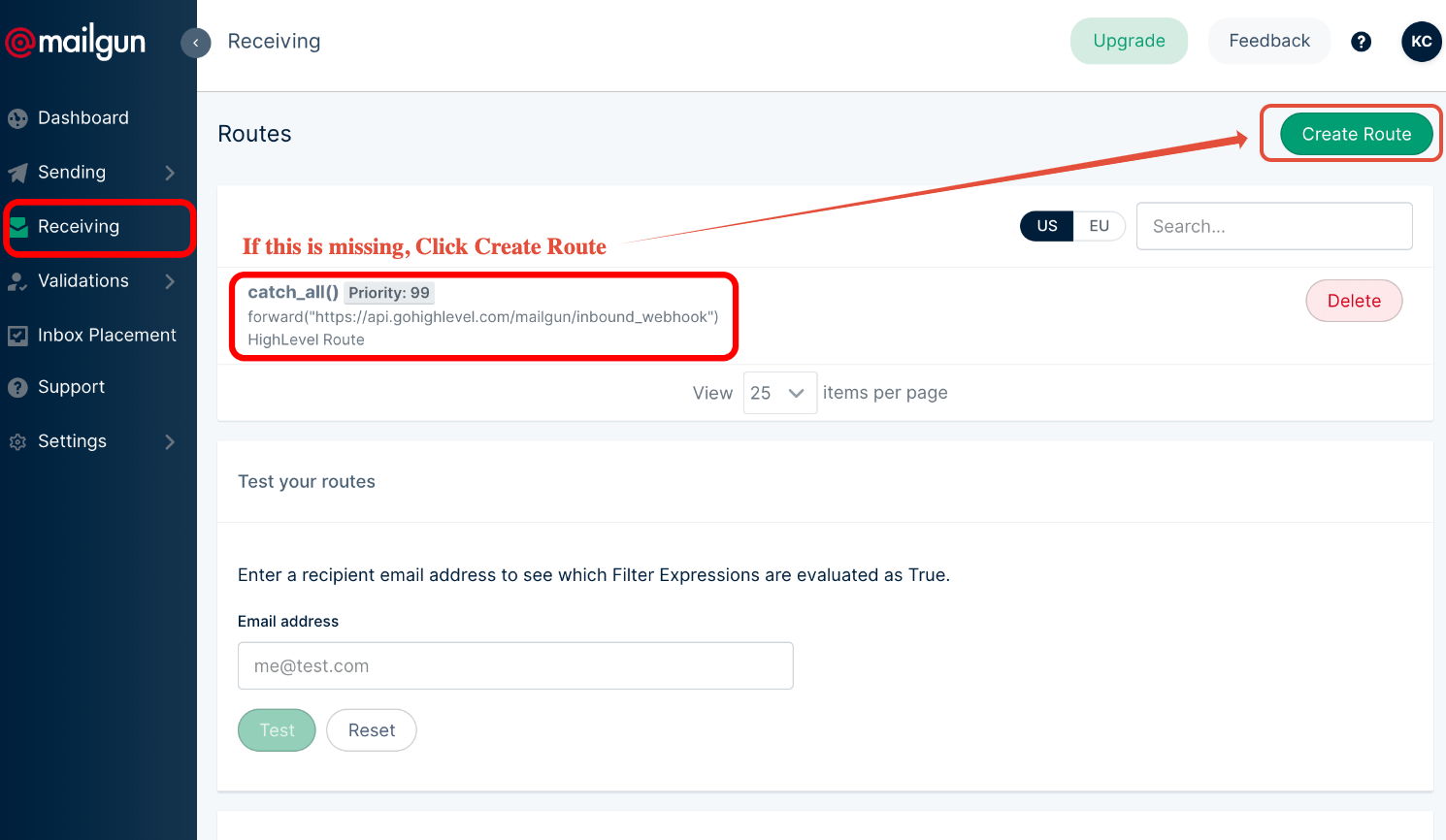Viewport: 1446px width, 840px height.
Task: Expand the Sending menu chevron
Action: (169, 172)
